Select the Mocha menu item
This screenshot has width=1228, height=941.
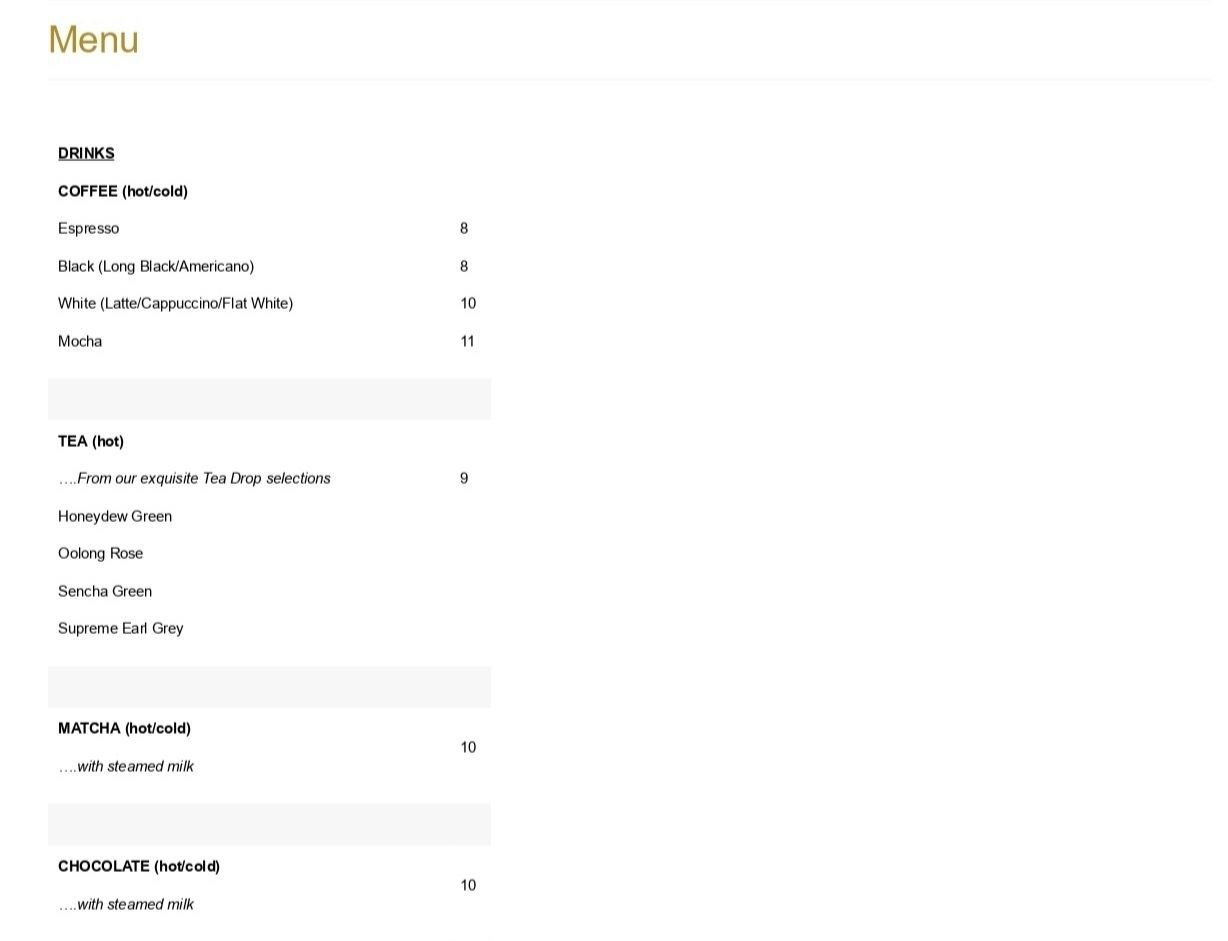(x=80, y=341)
